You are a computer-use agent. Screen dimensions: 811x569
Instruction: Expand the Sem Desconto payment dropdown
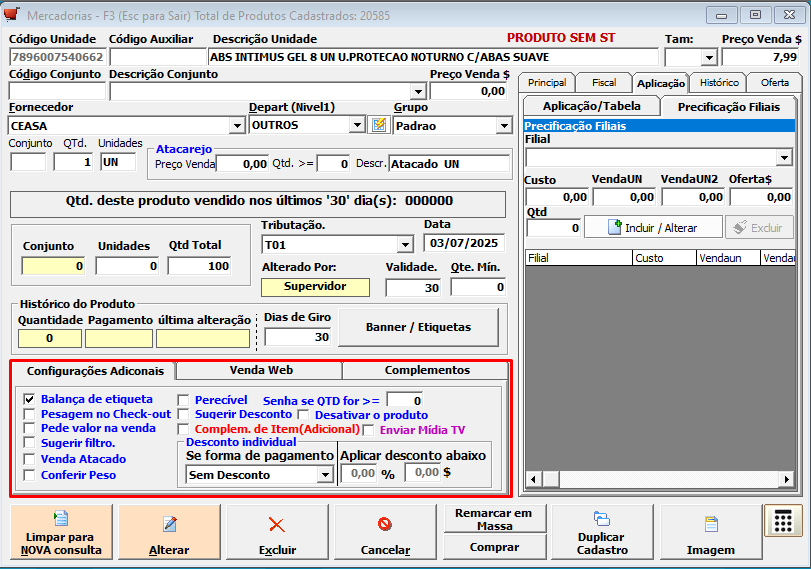click(x=325, y=475)
